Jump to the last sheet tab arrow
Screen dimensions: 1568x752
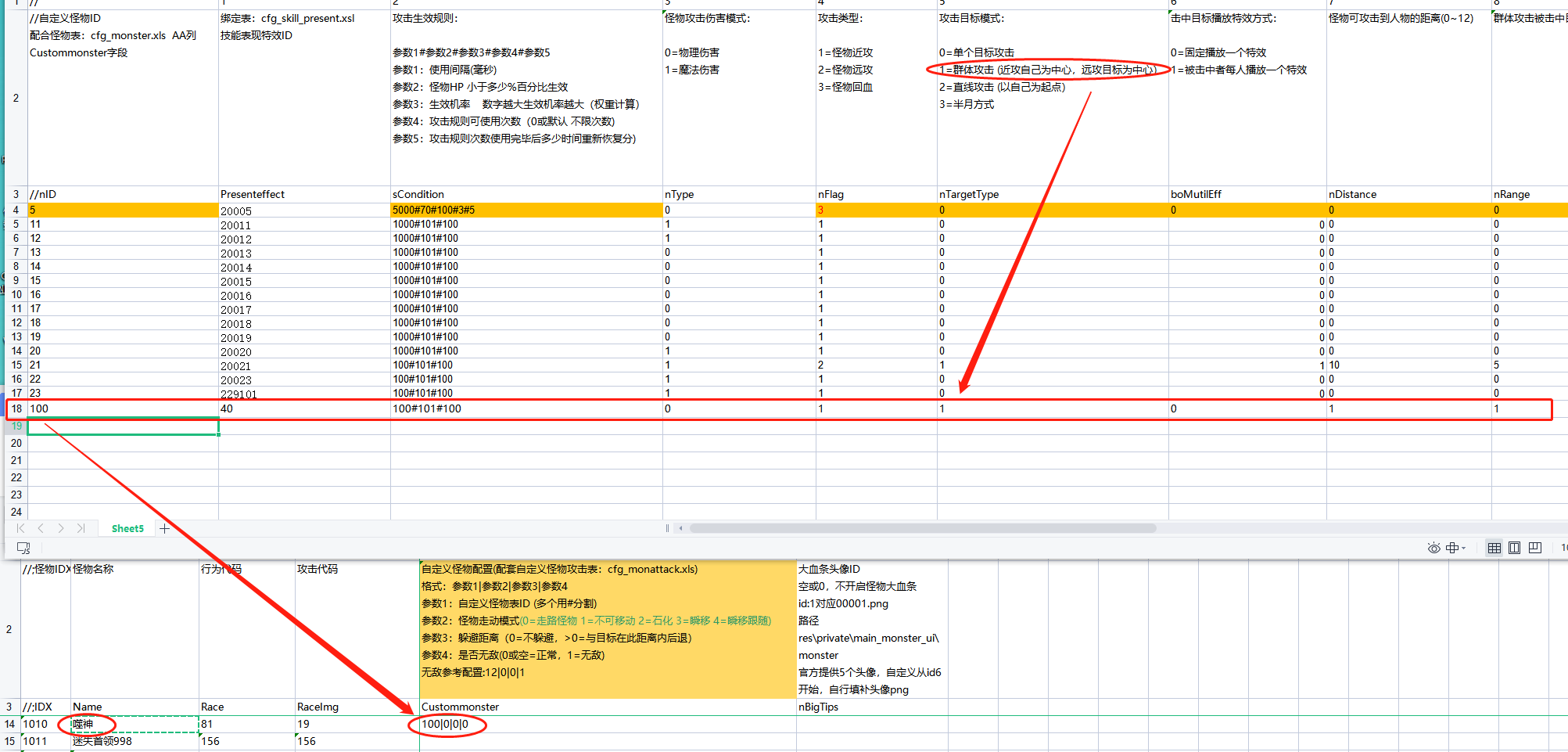pyautogui.click(x=81, y=529)
